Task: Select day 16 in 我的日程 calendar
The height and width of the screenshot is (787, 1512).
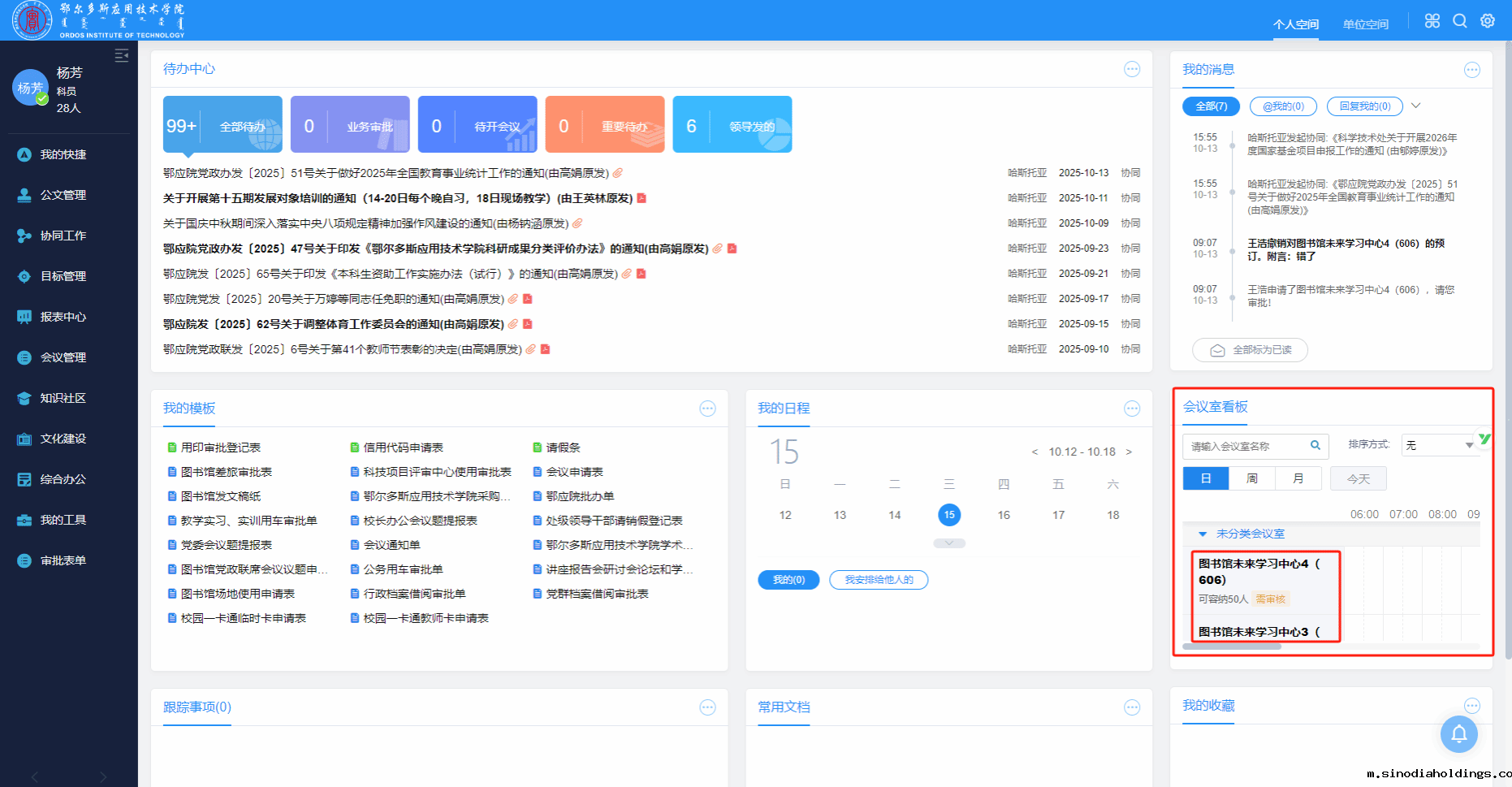Action: (x=1004, y=515)
